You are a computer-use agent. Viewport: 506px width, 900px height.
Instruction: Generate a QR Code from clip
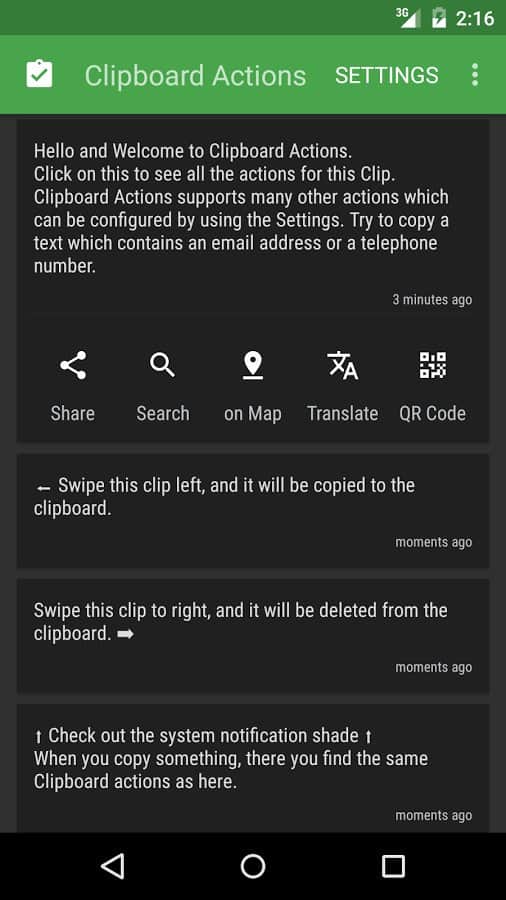click(433, 365)
